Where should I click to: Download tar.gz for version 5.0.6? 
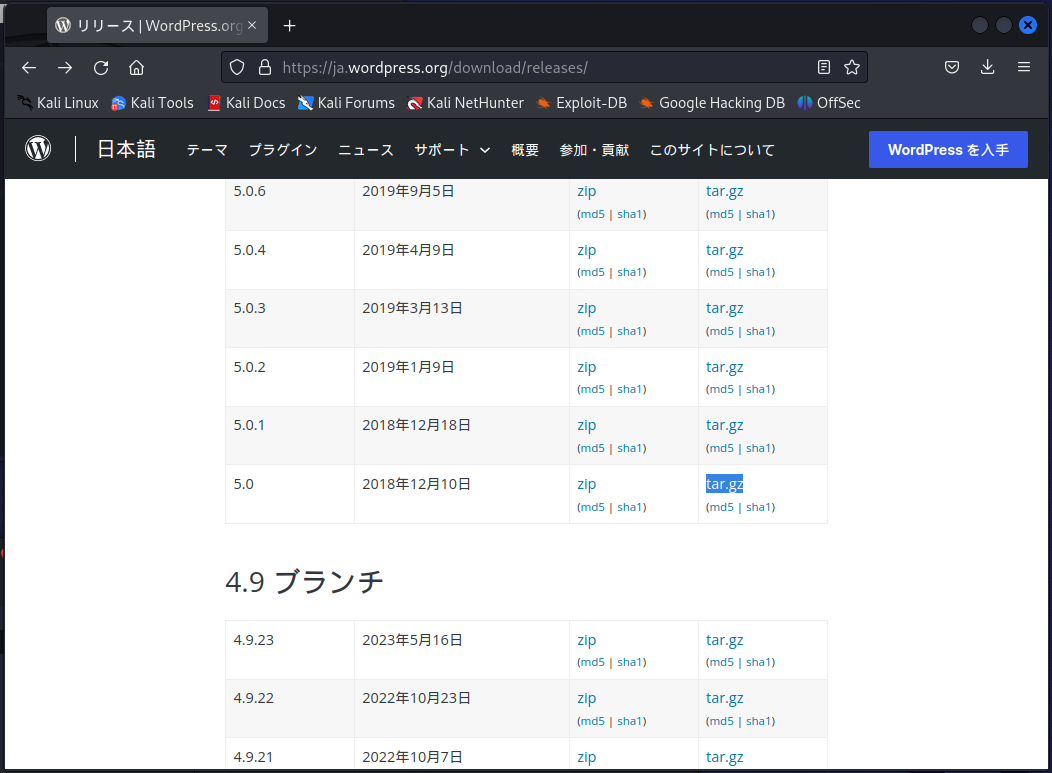point(725,191)
